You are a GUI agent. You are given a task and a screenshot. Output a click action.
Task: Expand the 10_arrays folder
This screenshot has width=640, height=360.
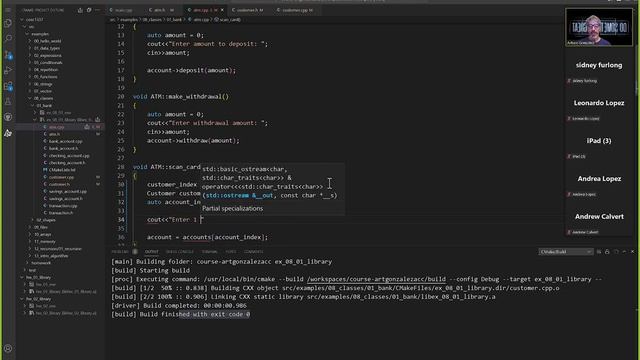click(42, 235)
